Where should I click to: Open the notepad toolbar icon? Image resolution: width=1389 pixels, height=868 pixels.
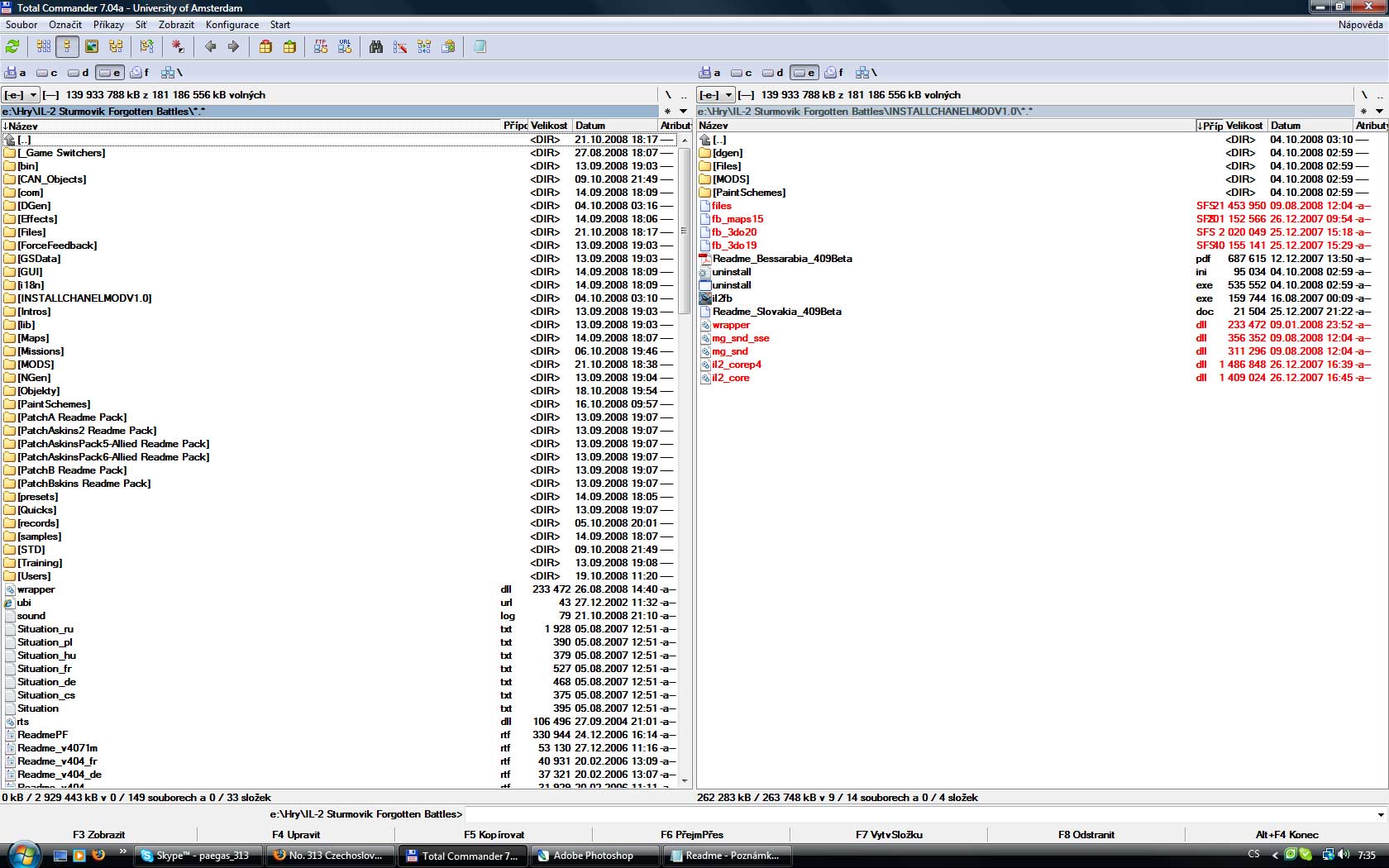pyautogui.click(x=480, y=47)
